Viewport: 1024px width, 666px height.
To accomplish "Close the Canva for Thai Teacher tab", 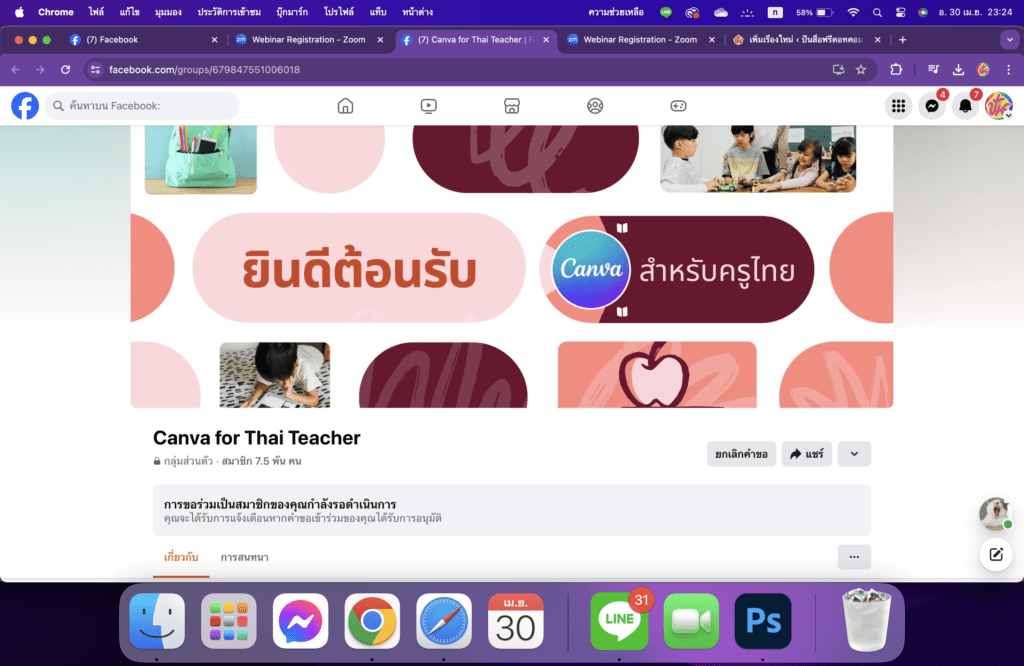I will pyautogui.click(x=546, y=40).
